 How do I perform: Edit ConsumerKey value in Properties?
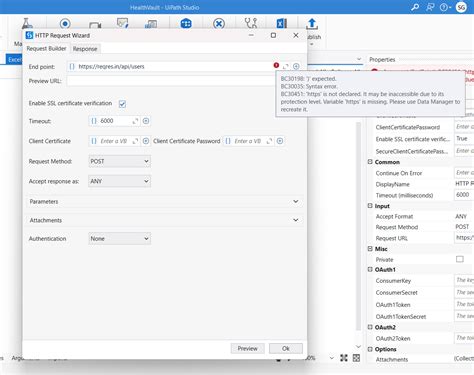(464, 280)
